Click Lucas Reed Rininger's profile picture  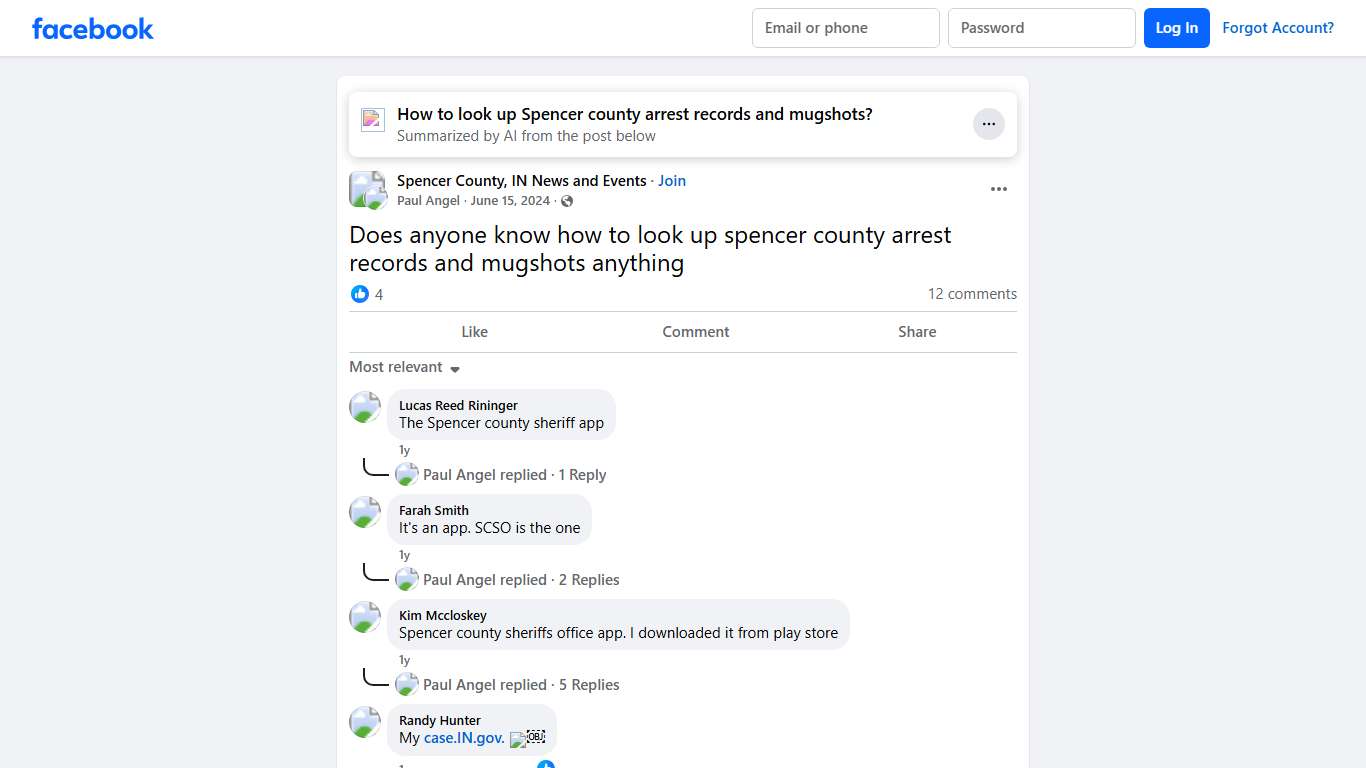(364, 407)
